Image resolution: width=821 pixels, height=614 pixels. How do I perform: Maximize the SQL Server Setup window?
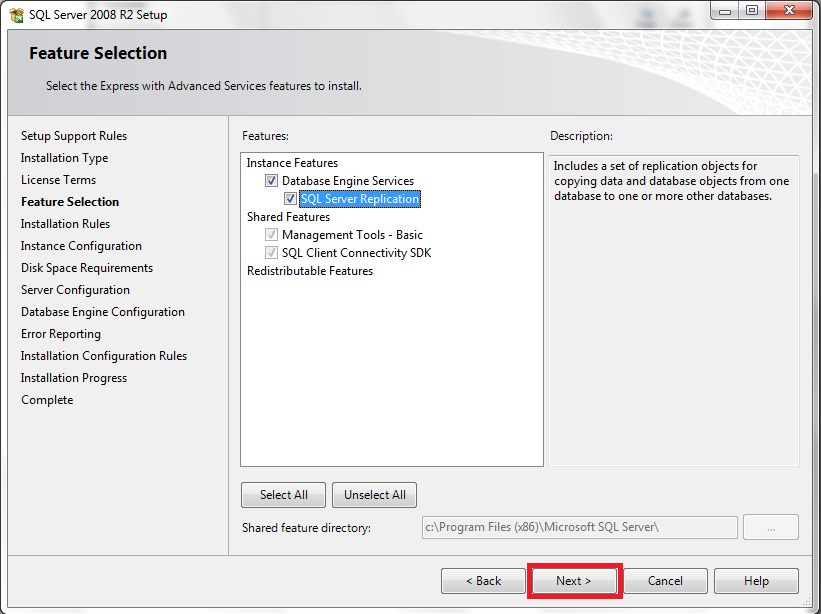tap(752, 10)
